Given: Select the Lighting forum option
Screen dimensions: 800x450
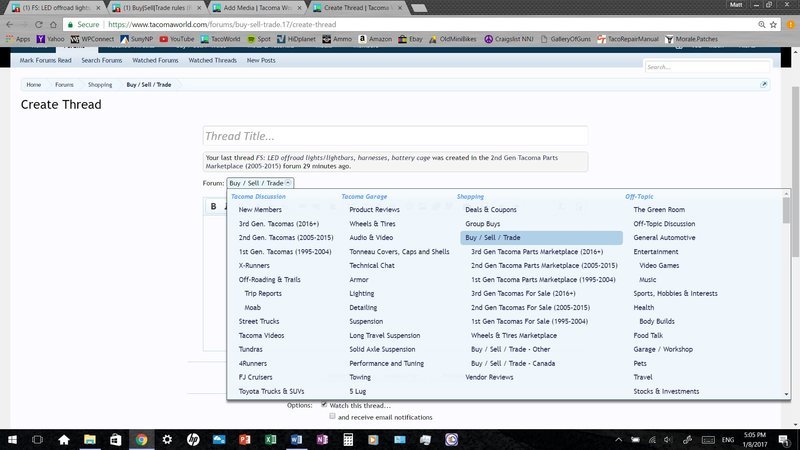Looking at the screenshot, I should click(x=362, y=293).
